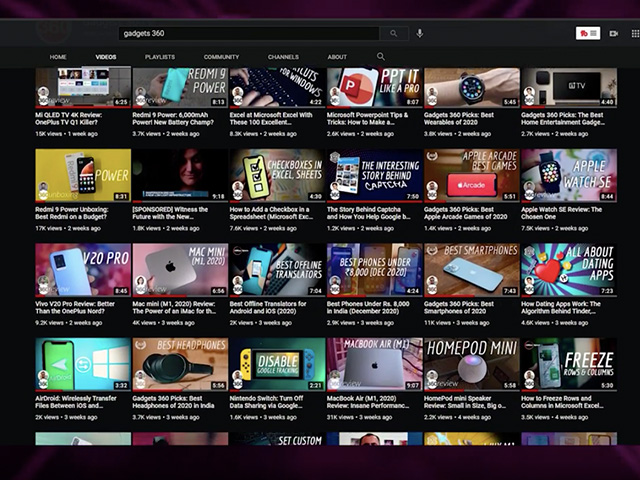Image resolution: width=640 pixels, height=480 pixels.
Task: Select the Channels tab
Action: pos(283,57)
